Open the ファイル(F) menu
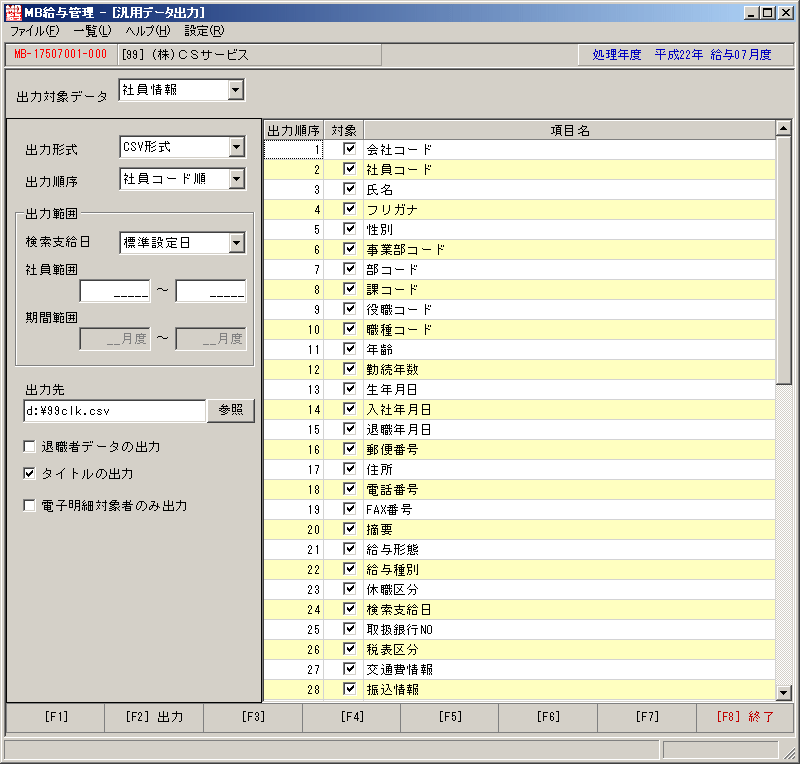The width and height of the screenshot is (800, 764). click(x=35, y=31)
